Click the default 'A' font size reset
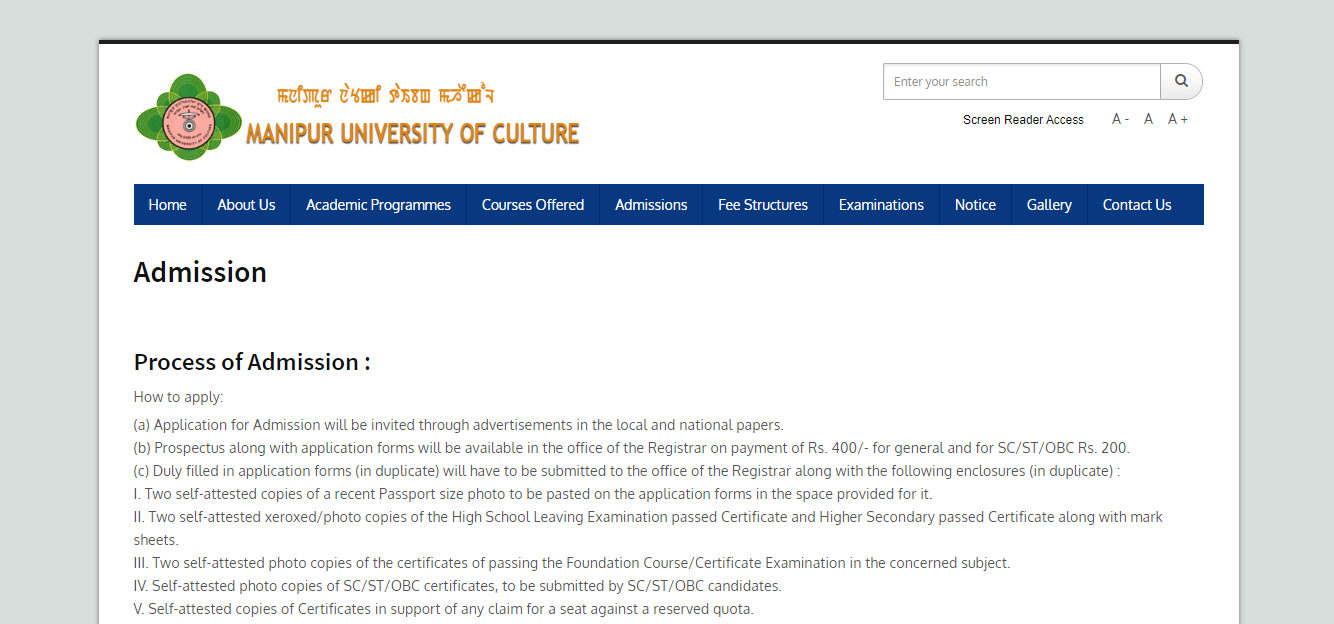Image resolution: width=1334 pixels, height=624 pixels. 1148,118
